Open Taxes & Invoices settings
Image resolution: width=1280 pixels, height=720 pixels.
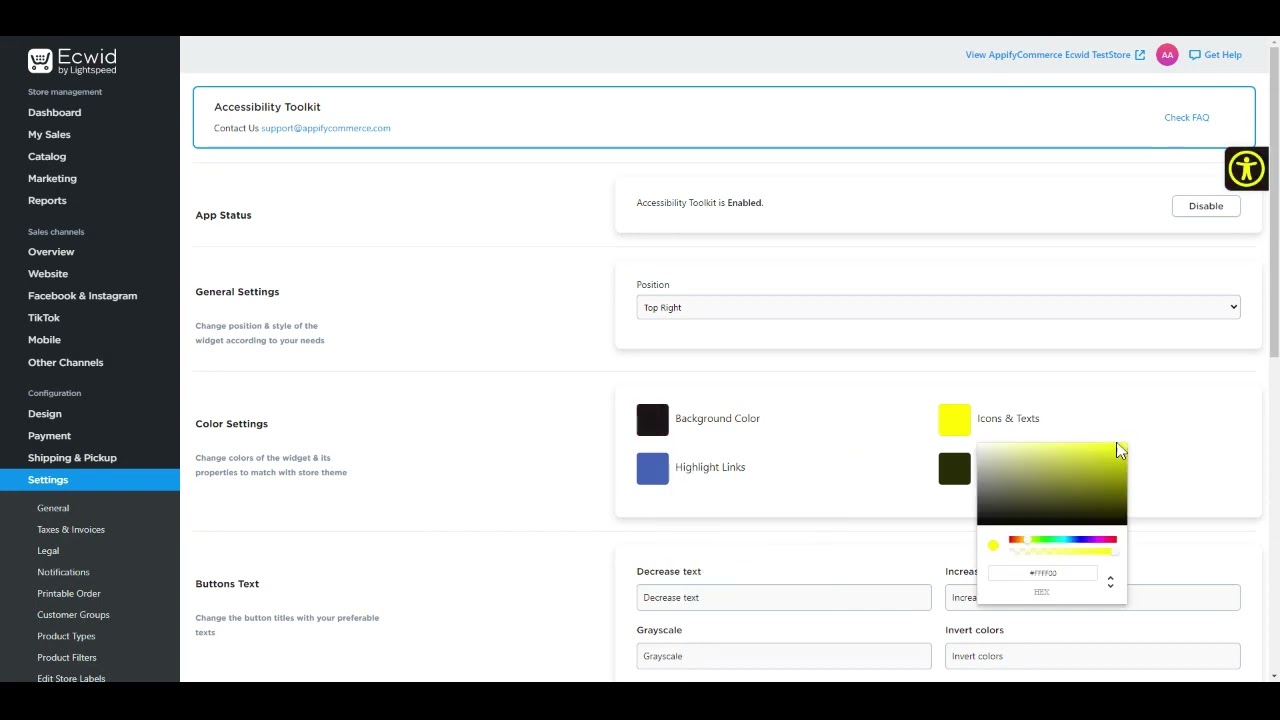point(71,530)
